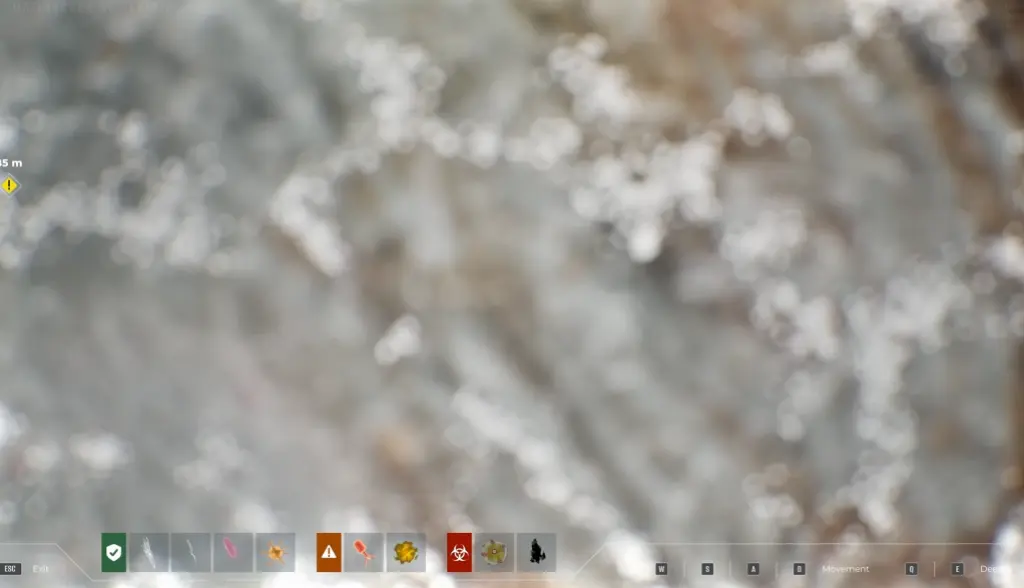Screen dimensions: 1024x588
Task: Select the green shield checkmark category icon
Action: tap(114, 553)
